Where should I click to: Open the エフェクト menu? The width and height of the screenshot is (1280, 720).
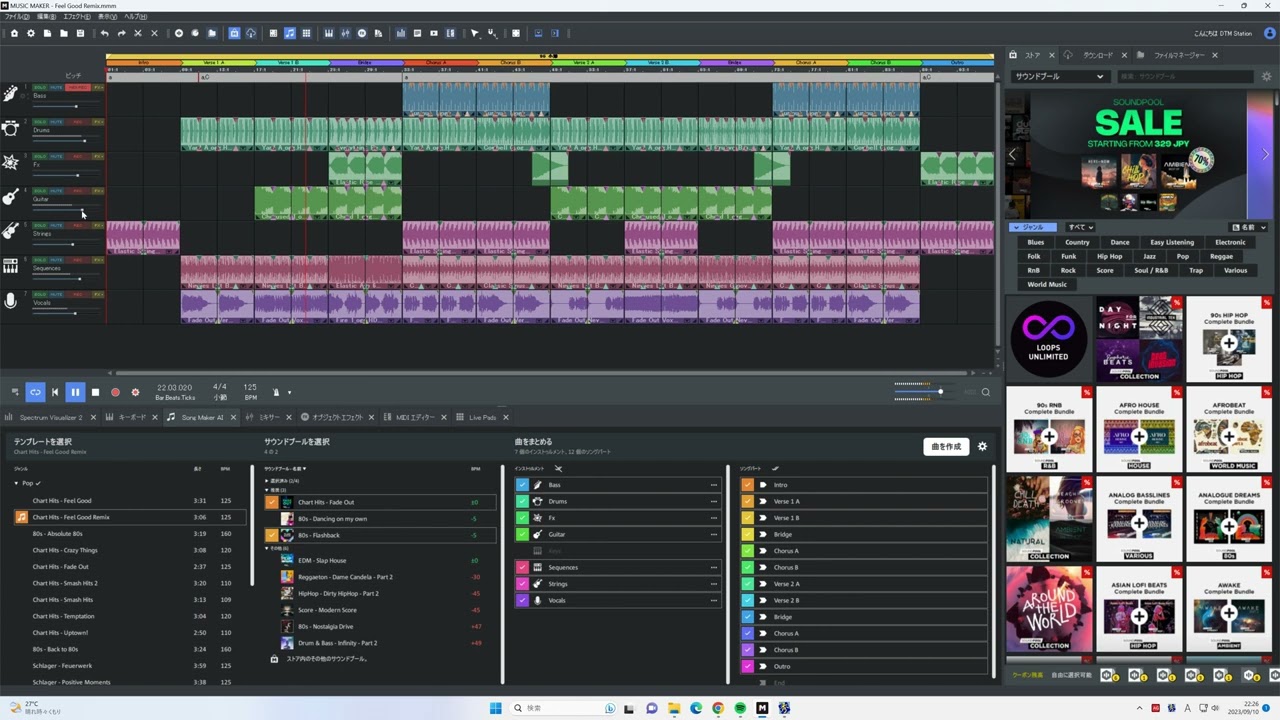click(76, 17)
